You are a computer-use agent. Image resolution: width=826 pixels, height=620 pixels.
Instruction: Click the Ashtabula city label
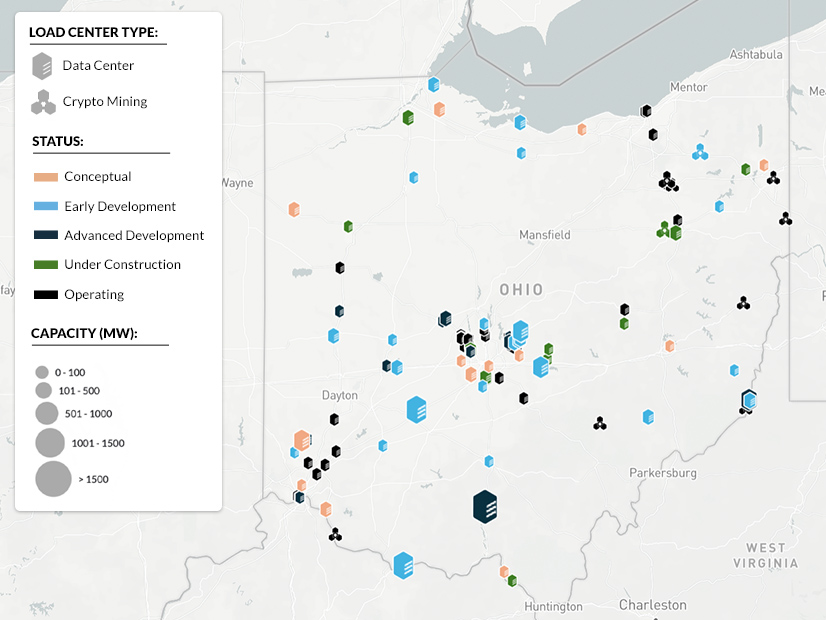coord(756,54)
